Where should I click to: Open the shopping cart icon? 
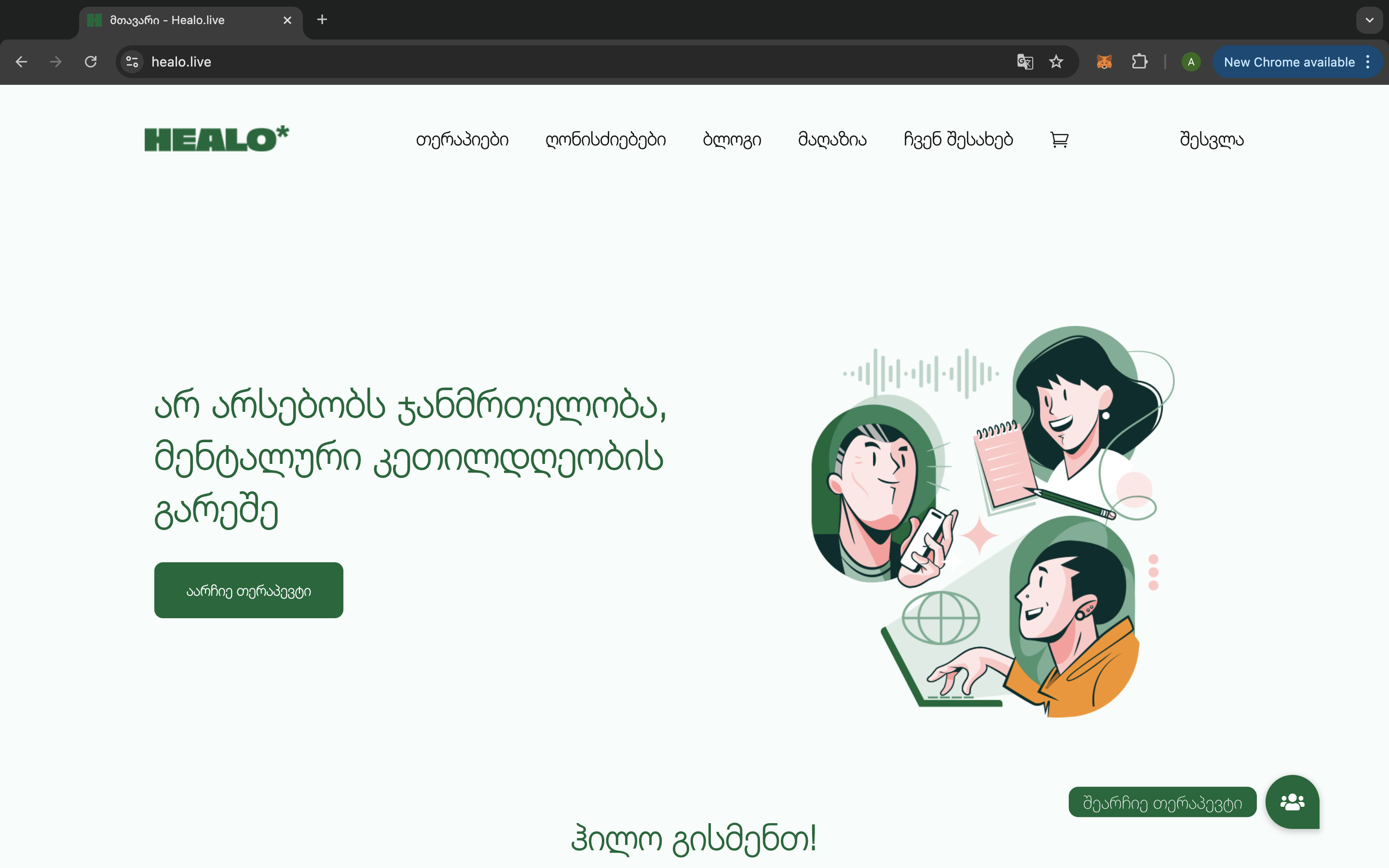coord(1059,139)
